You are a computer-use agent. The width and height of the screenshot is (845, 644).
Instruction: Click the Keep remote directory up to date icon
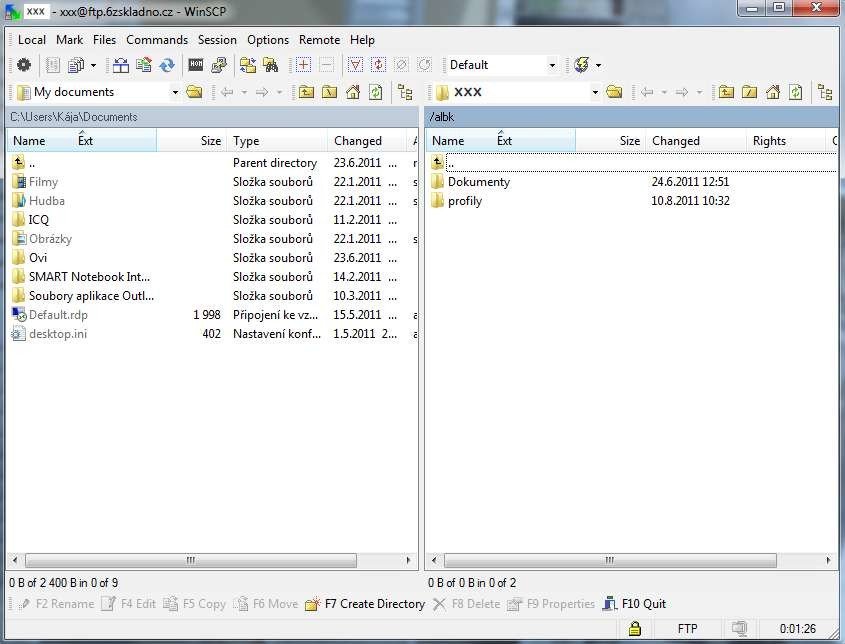click(167, 65)
